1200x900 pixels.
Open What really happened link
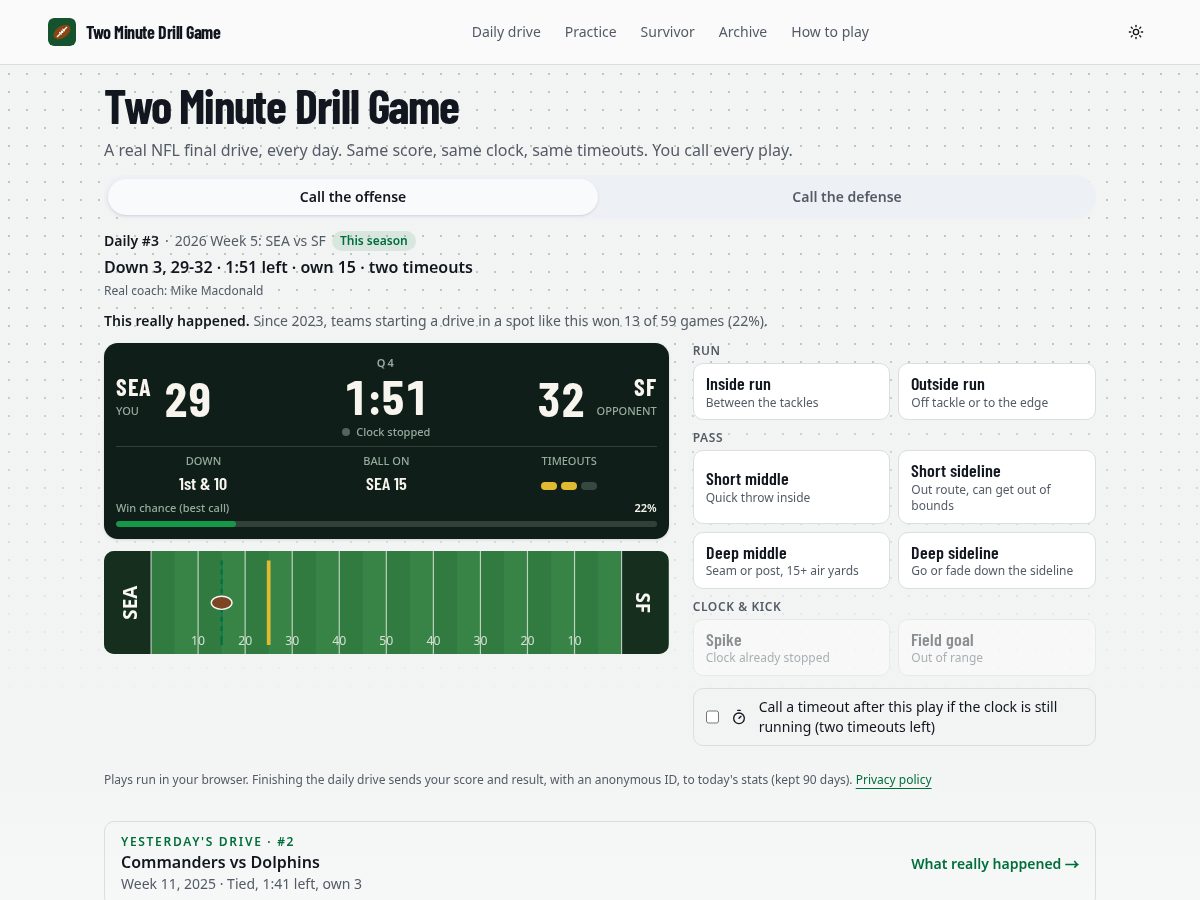click(x=994, y=864)
